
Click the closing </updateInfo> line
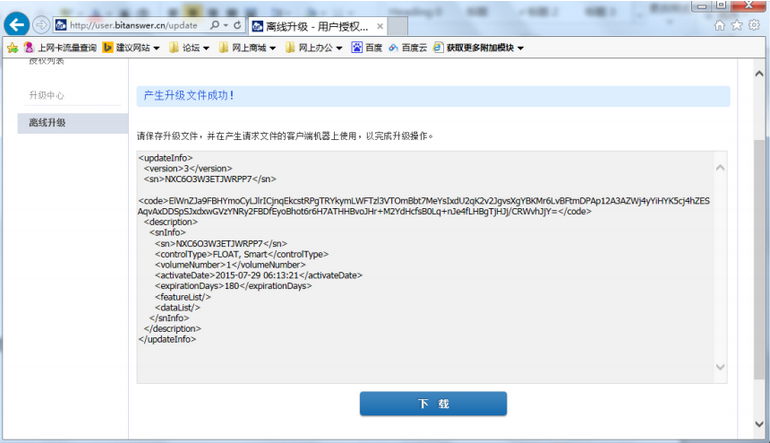[167, 339]
